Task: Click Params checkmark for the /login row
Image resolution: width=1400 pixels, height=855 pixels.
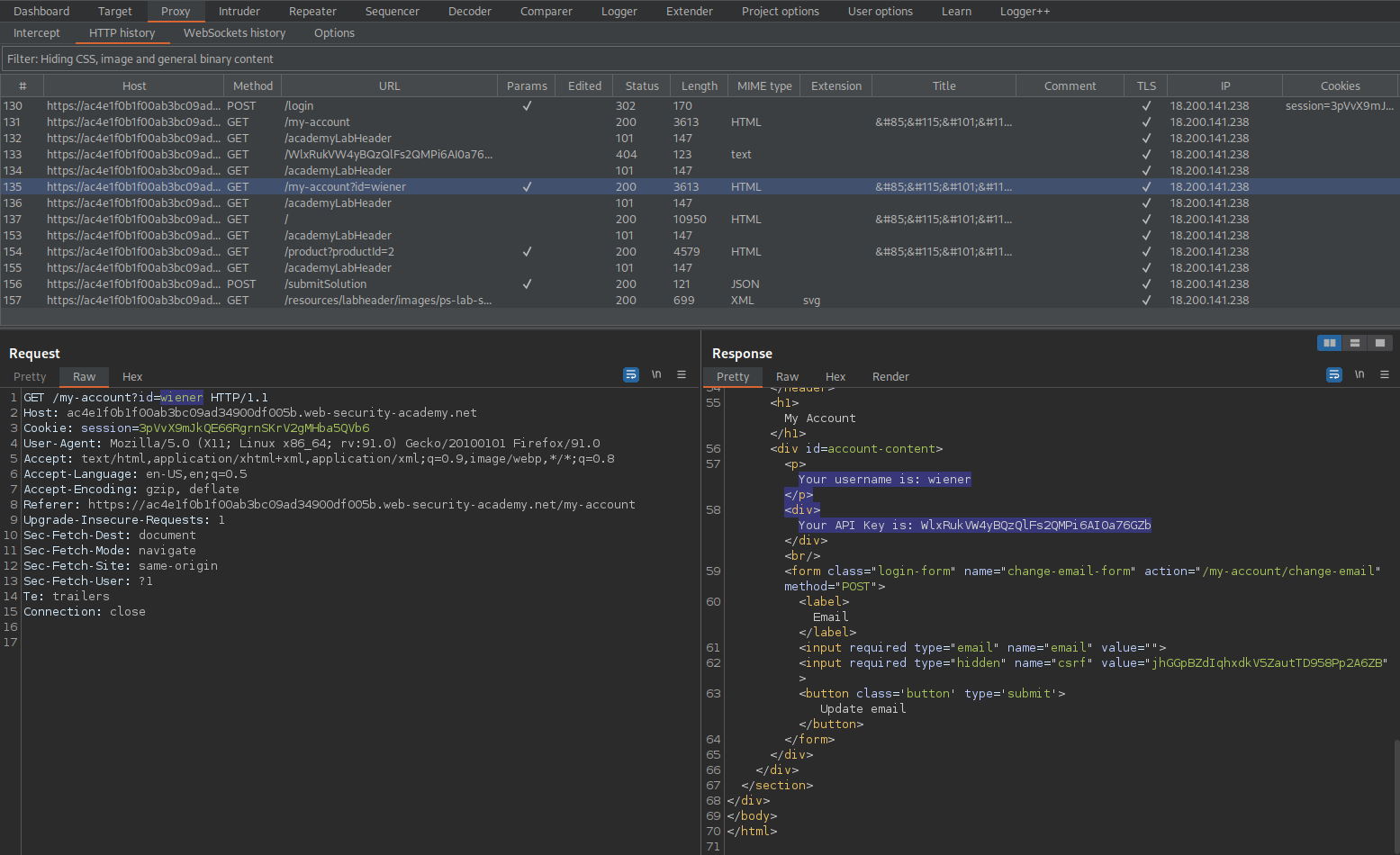Action: pyautogui.click(x=527, y=106)
